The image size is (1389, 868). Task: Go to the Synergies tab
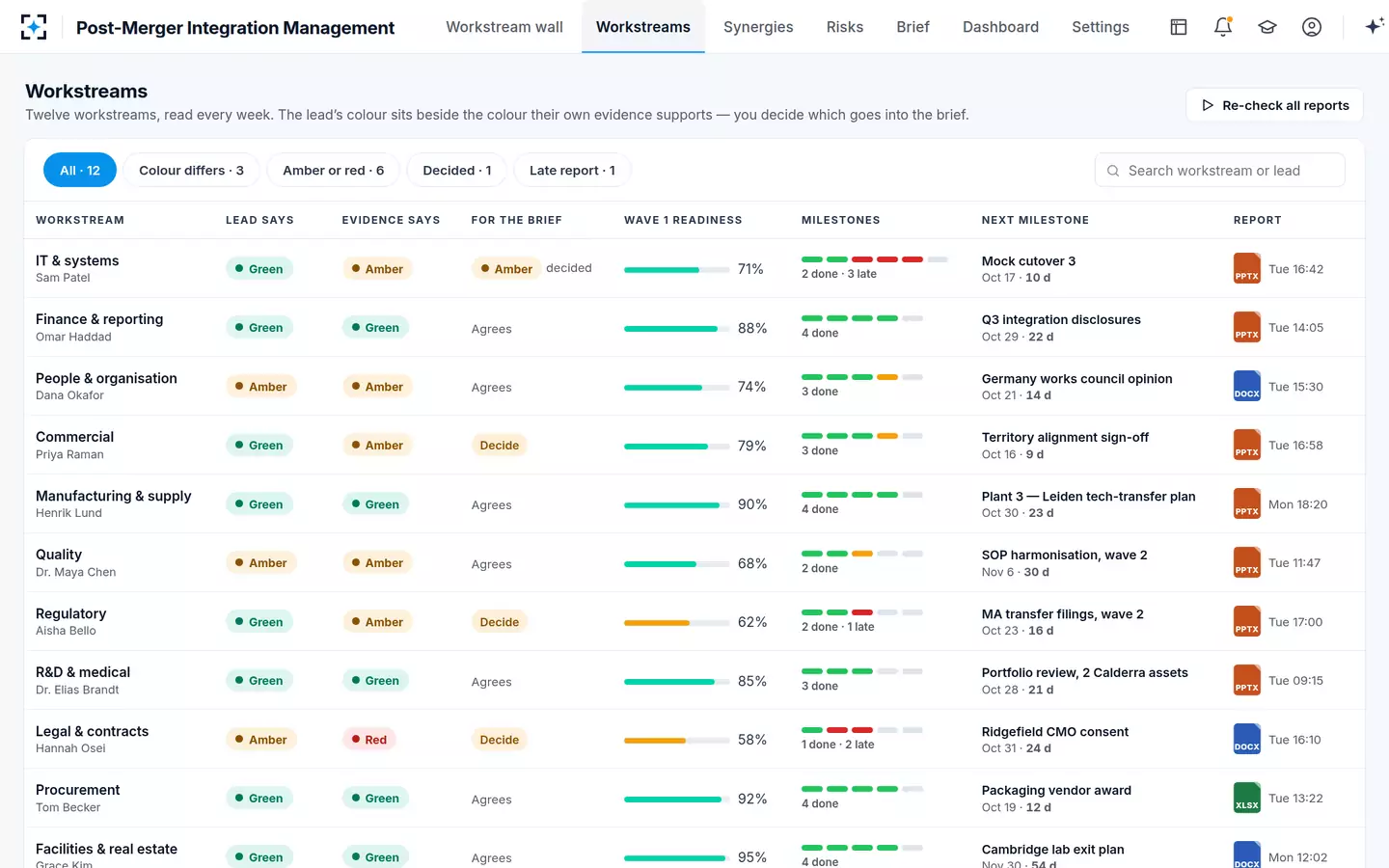758,27
